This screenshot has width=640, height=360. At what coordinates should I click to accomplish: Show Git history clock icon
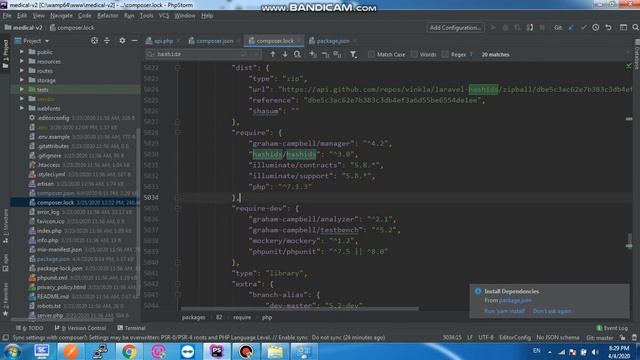pyautogui.click(x=596, y=28)
